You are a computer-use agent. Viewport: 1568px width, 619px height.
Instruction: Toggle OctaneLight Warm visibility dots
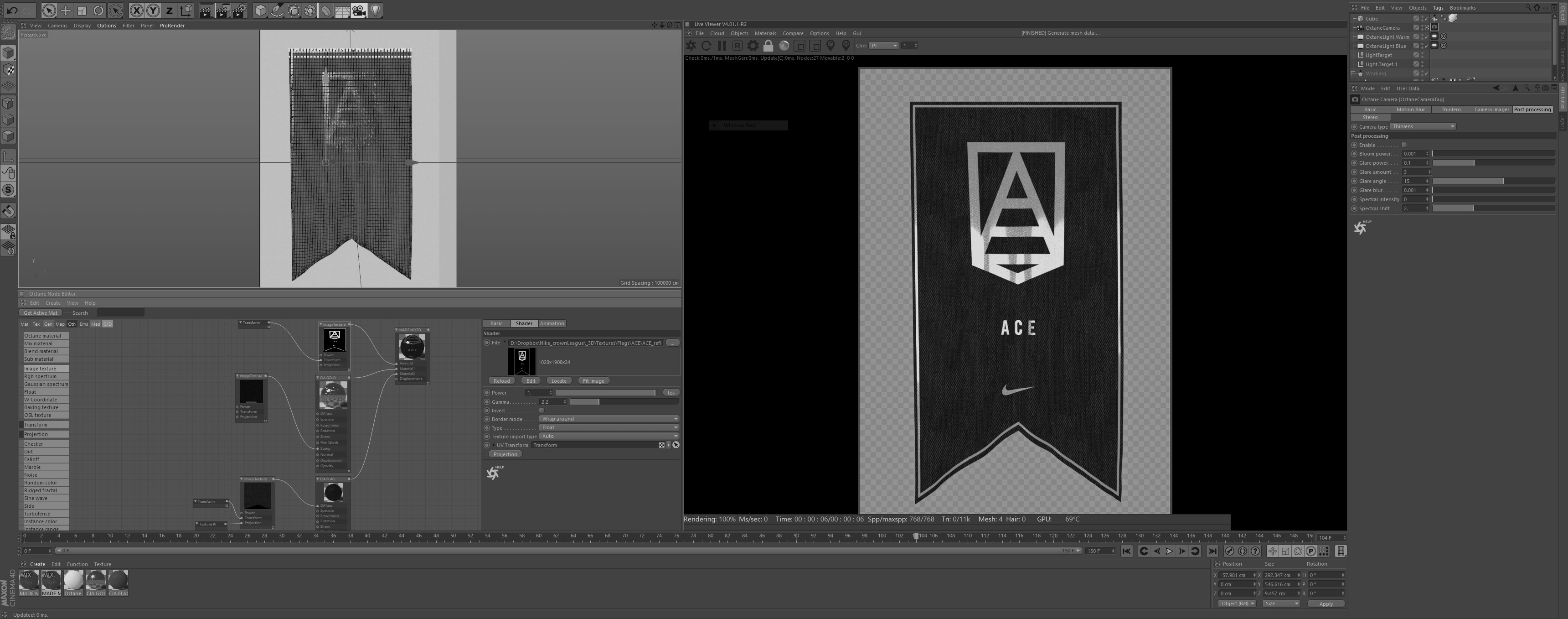[1422, 37]
